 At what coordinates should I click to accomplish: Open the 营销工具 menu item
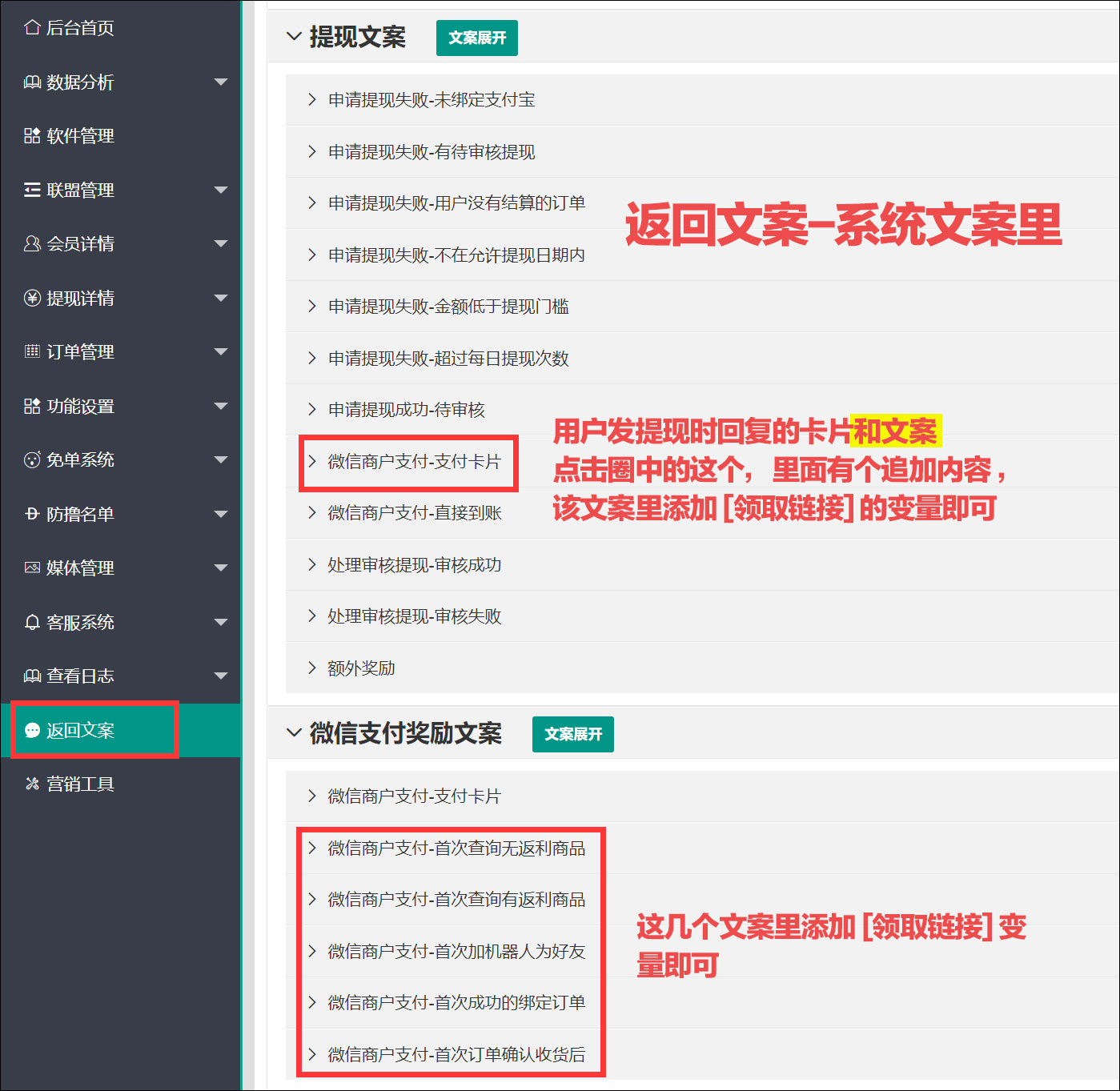click(121, 784)
